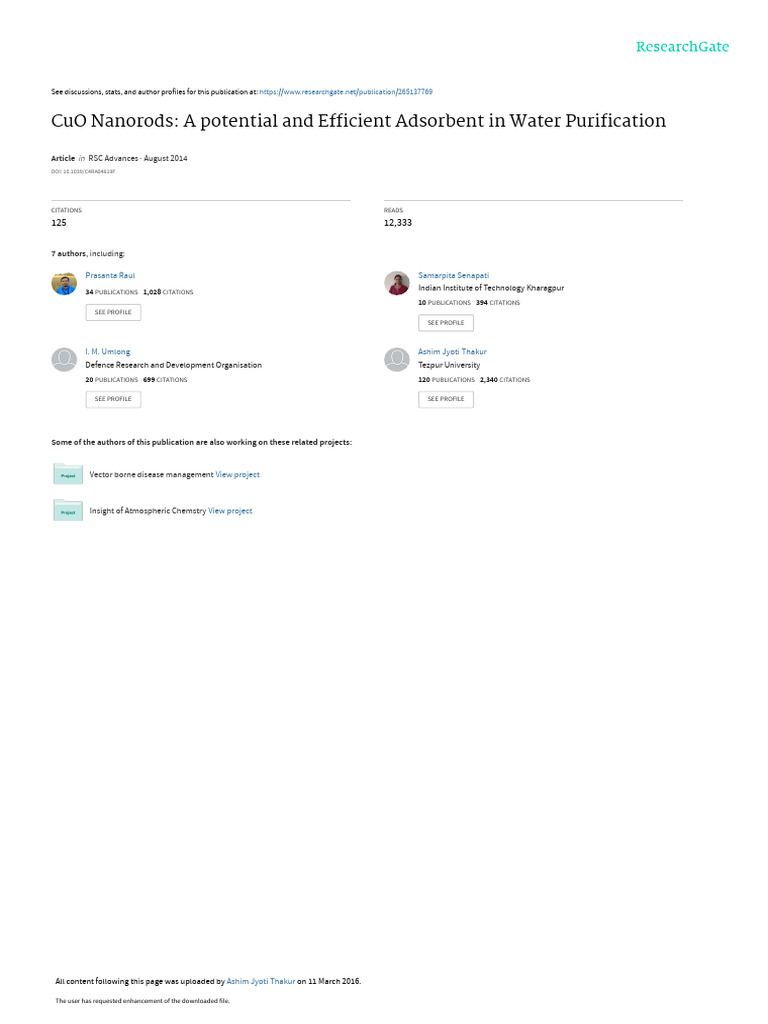The image size is (768, 1024).
Task: Click See Profile button under I. M. Umlong
Action: click(x=113, y=399)
